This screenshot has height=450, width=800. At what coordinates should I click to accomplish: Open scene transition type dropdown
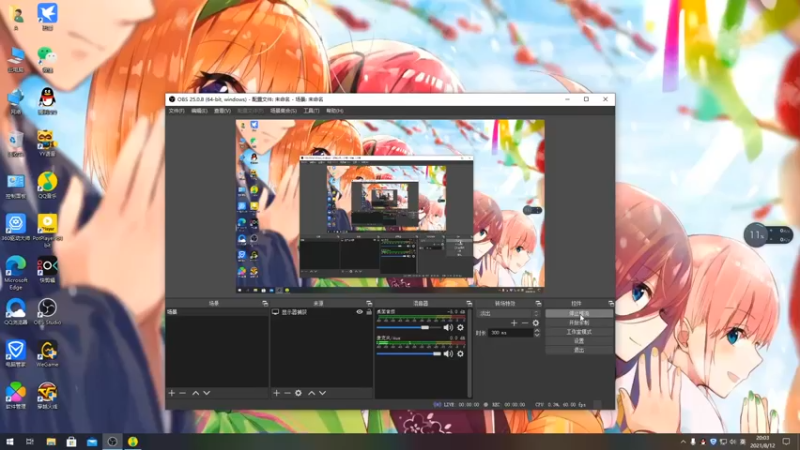[x=508, y=313]
